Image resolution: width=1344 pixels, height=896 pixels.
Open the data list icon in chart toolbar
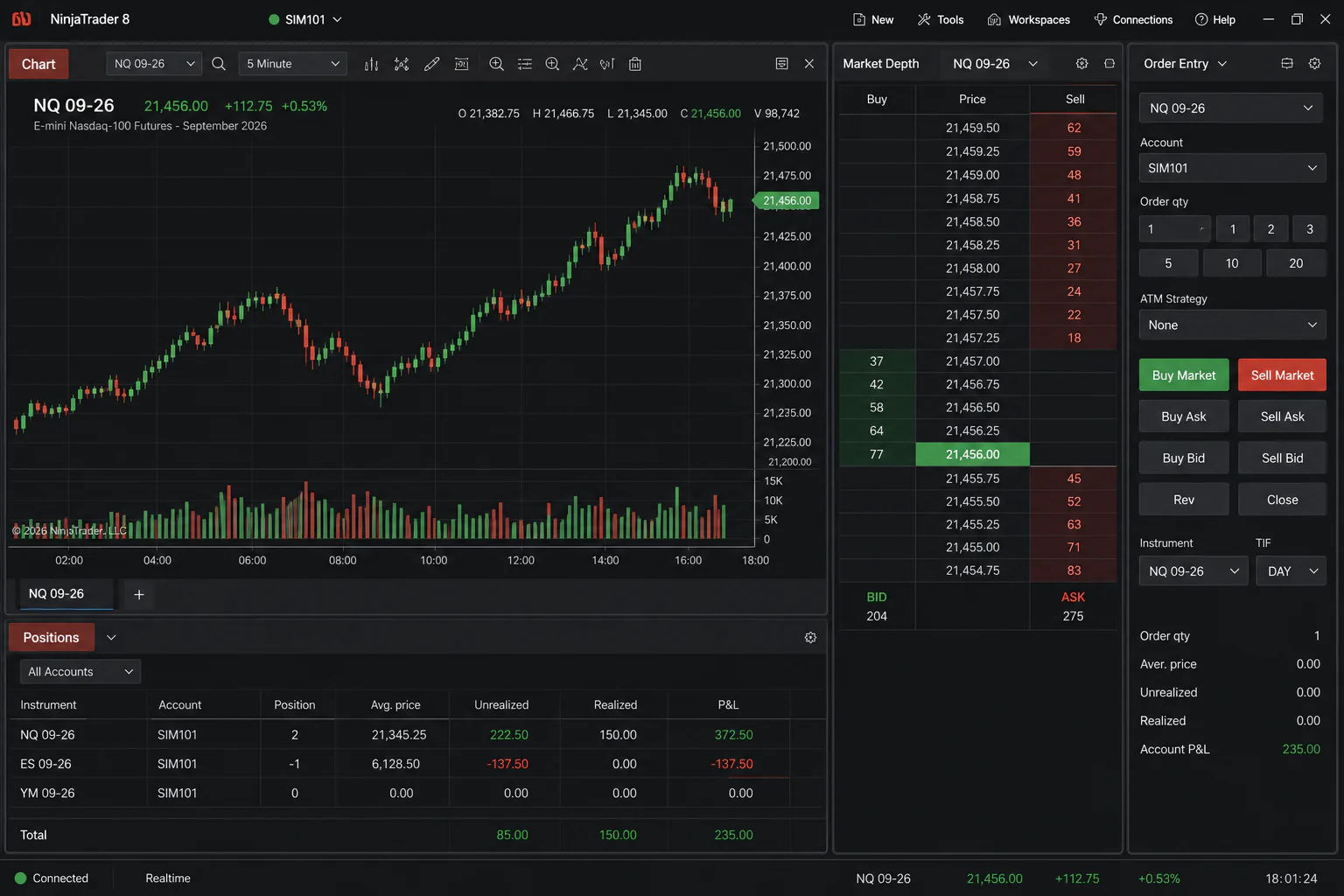click(525, 64)
